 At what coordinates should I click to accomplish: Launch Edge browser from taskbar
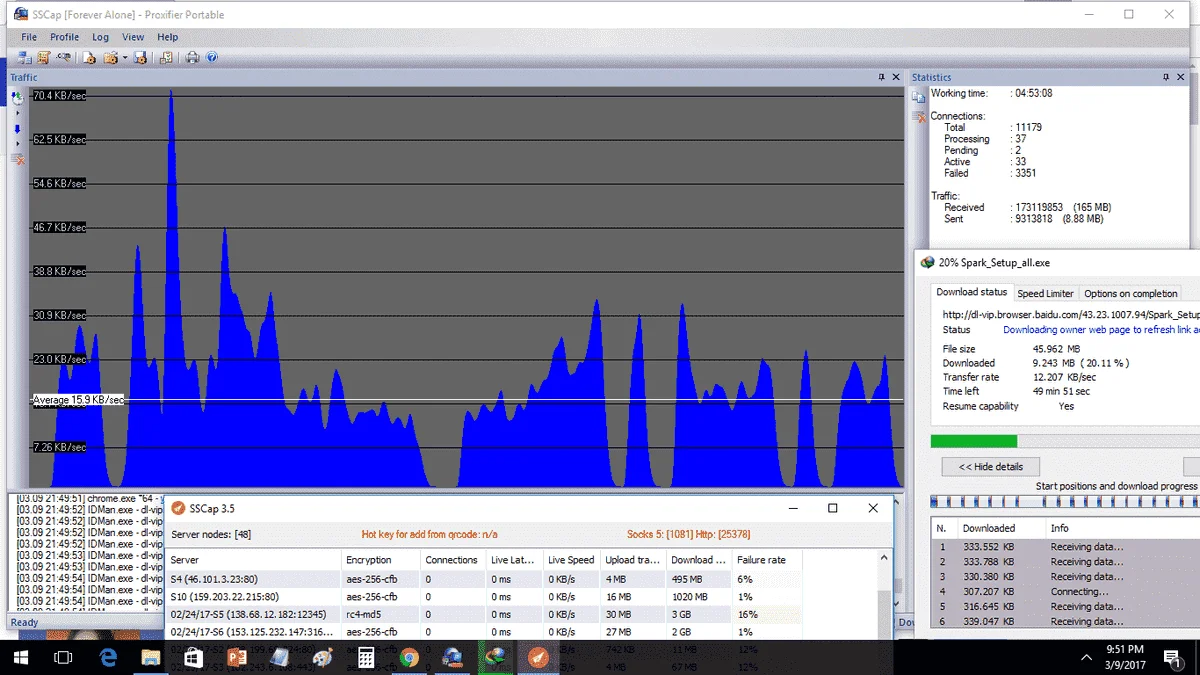tap(108, 657)
